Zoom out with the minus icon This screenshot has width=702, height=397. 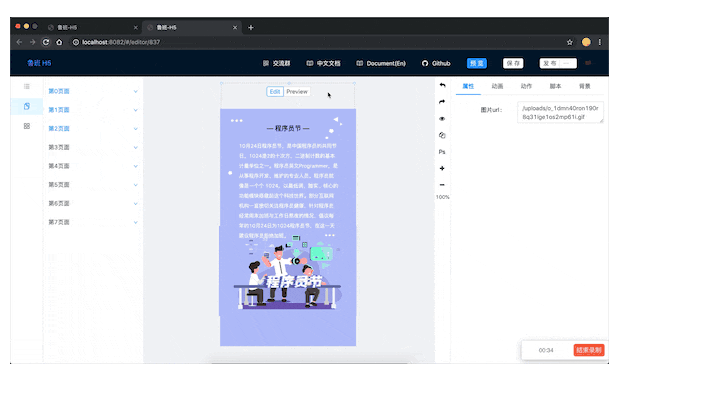click(442, 184)
